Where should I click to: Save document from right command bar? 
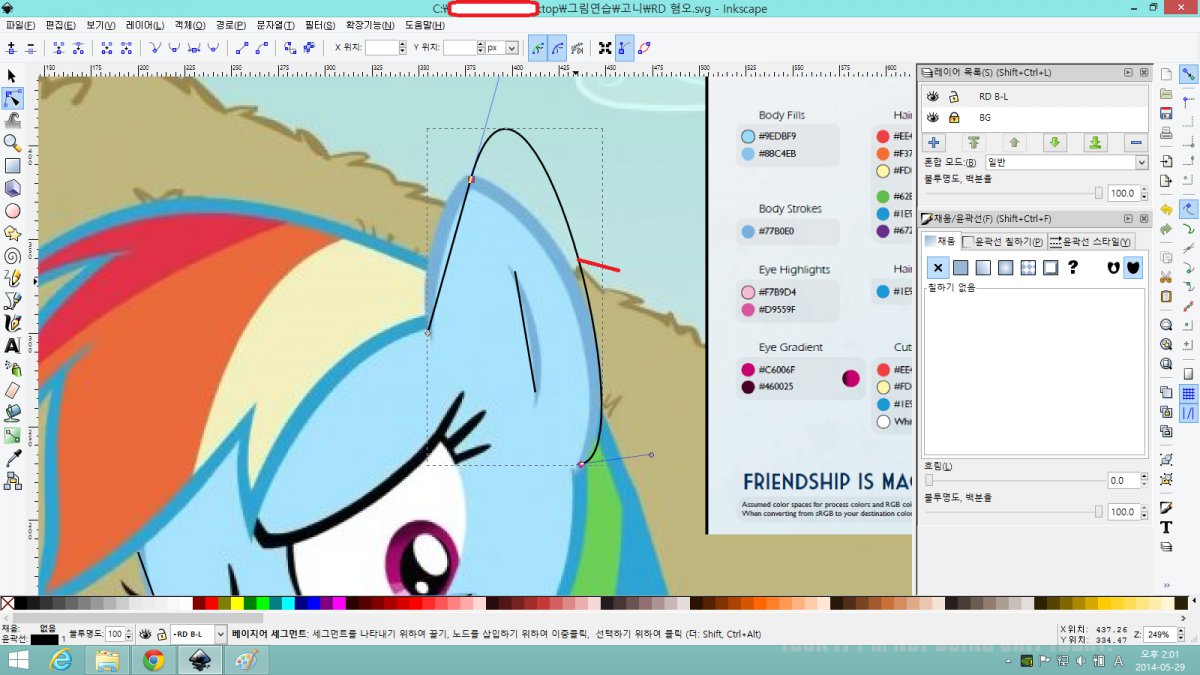tap(1166, 112)
